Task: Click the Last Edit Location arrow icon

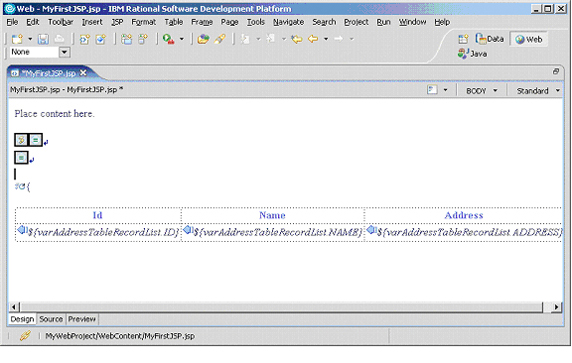Action: (x=297, y=39)
